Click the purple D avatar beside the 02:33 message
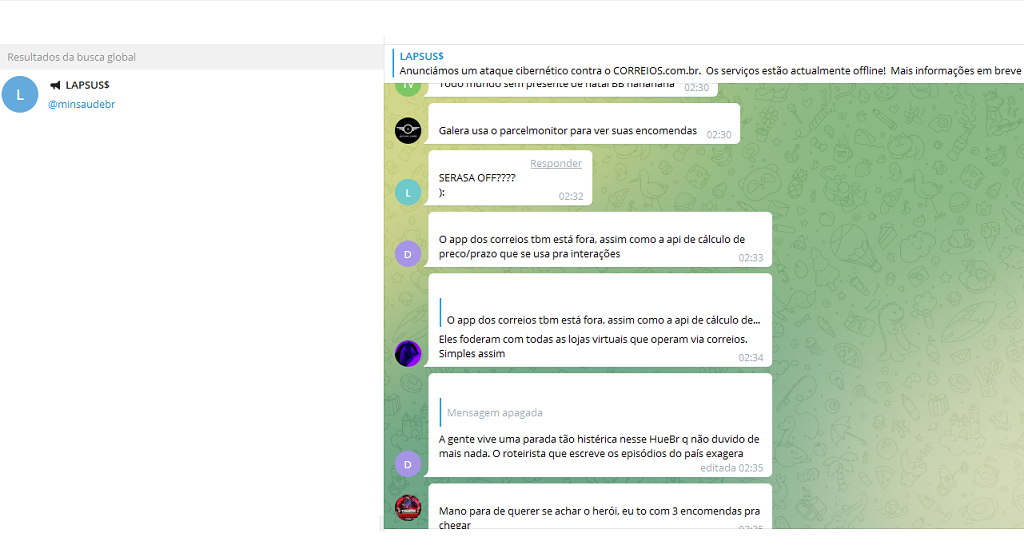This screenshot has height=545, width=1024. click(408, 254)
